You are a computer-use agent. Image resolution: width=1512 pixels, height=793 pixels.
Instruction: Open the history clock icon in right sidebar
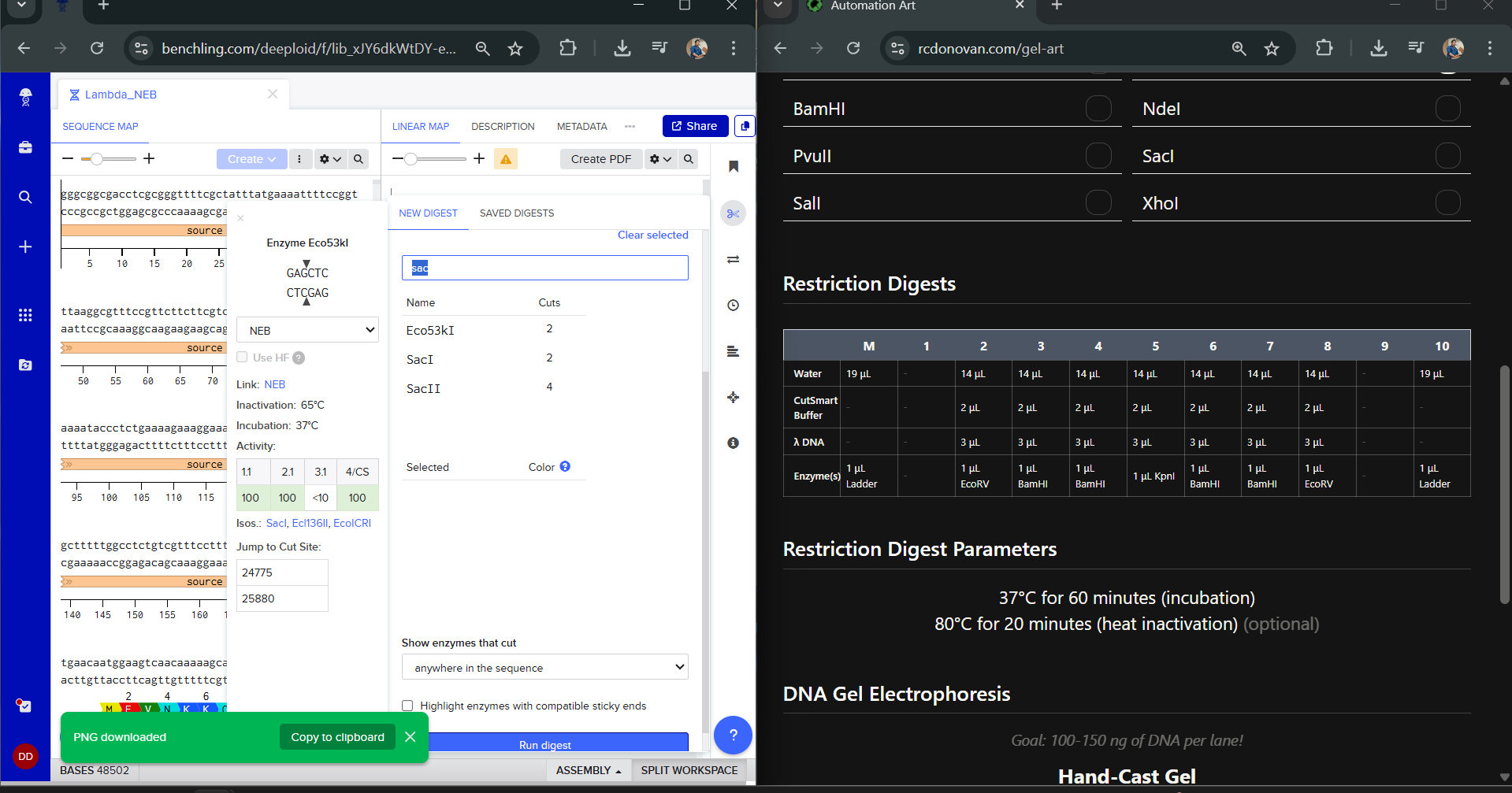point(733,306)
